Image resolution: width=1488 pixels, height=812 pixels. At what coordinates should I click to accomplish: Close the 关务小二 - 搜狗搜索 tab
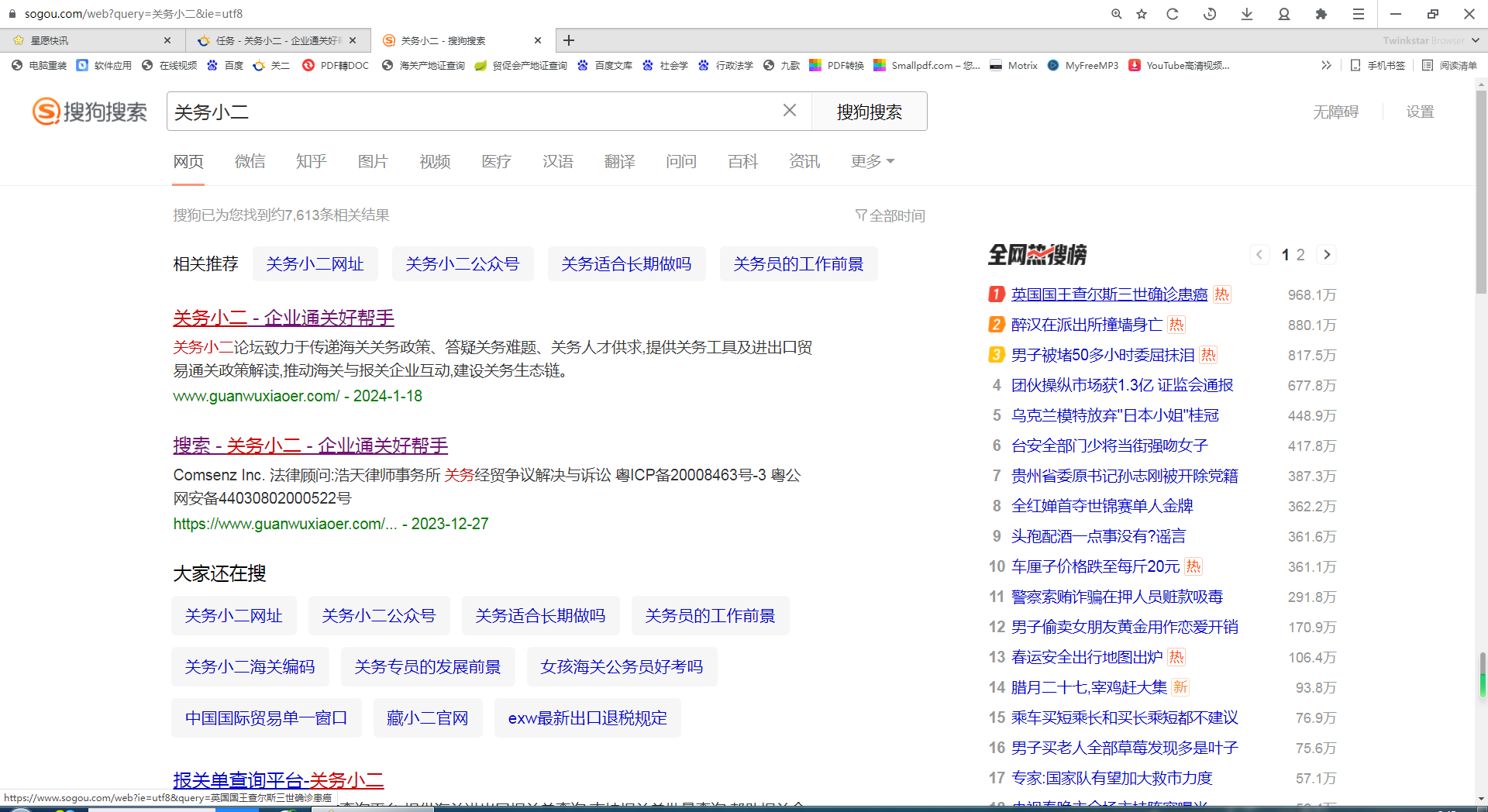[539, 40]
